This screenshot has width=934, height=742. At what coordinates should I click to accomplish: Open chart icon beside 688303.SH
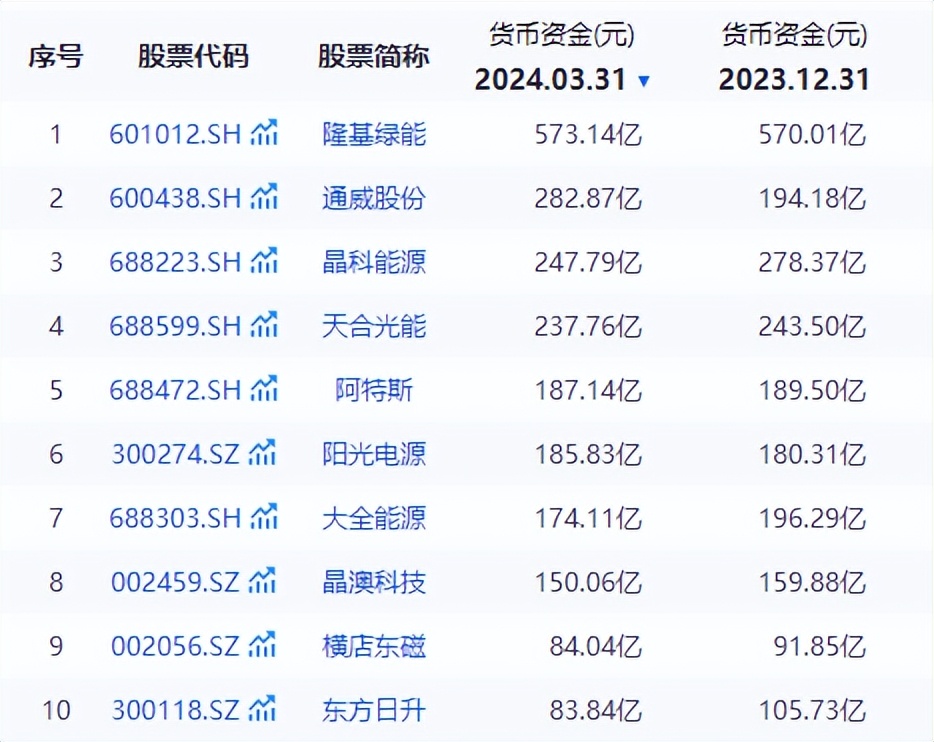pyautogui.click(x=264, y=517)
